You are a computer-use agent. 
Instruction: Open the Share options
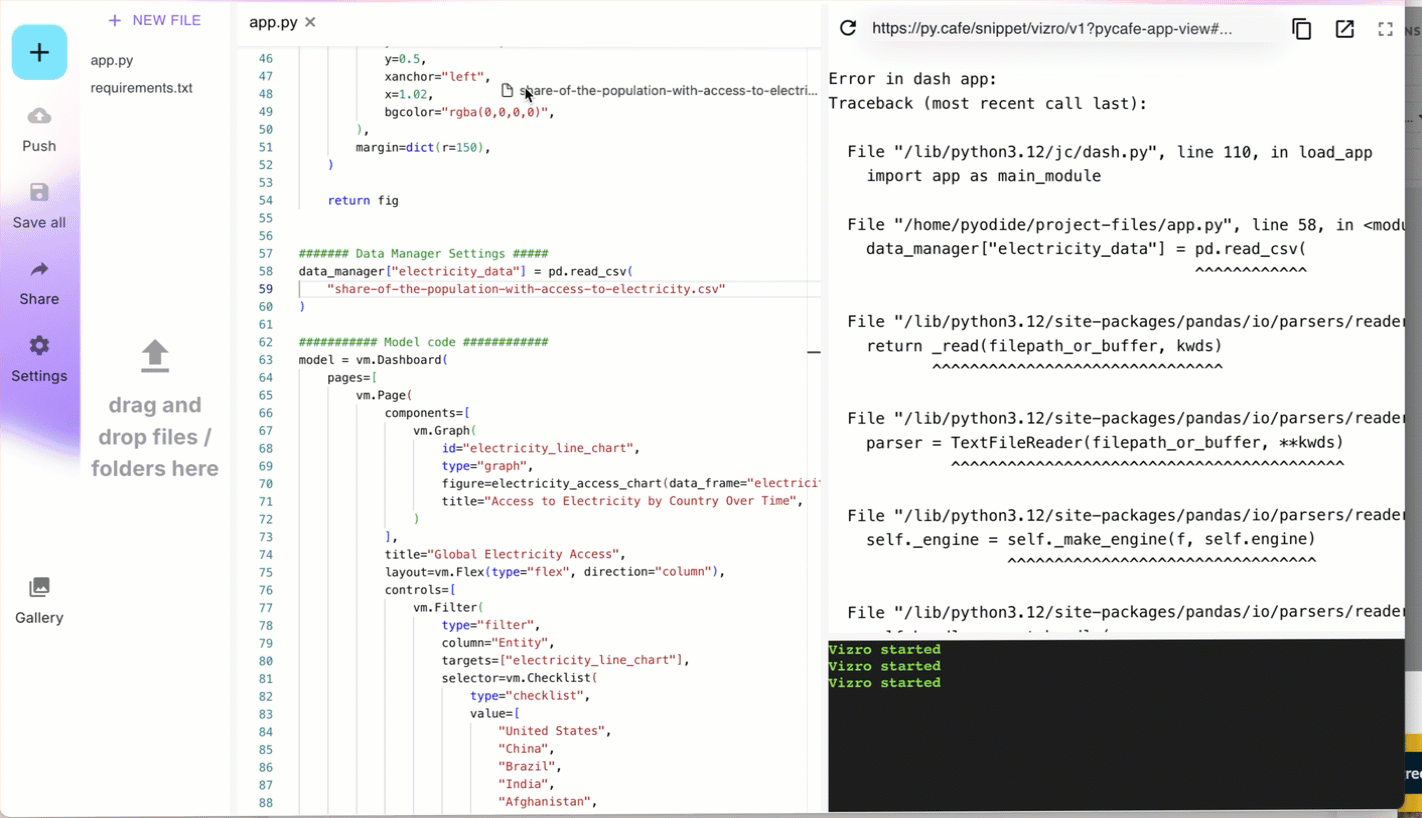click(x=39, y=283)
